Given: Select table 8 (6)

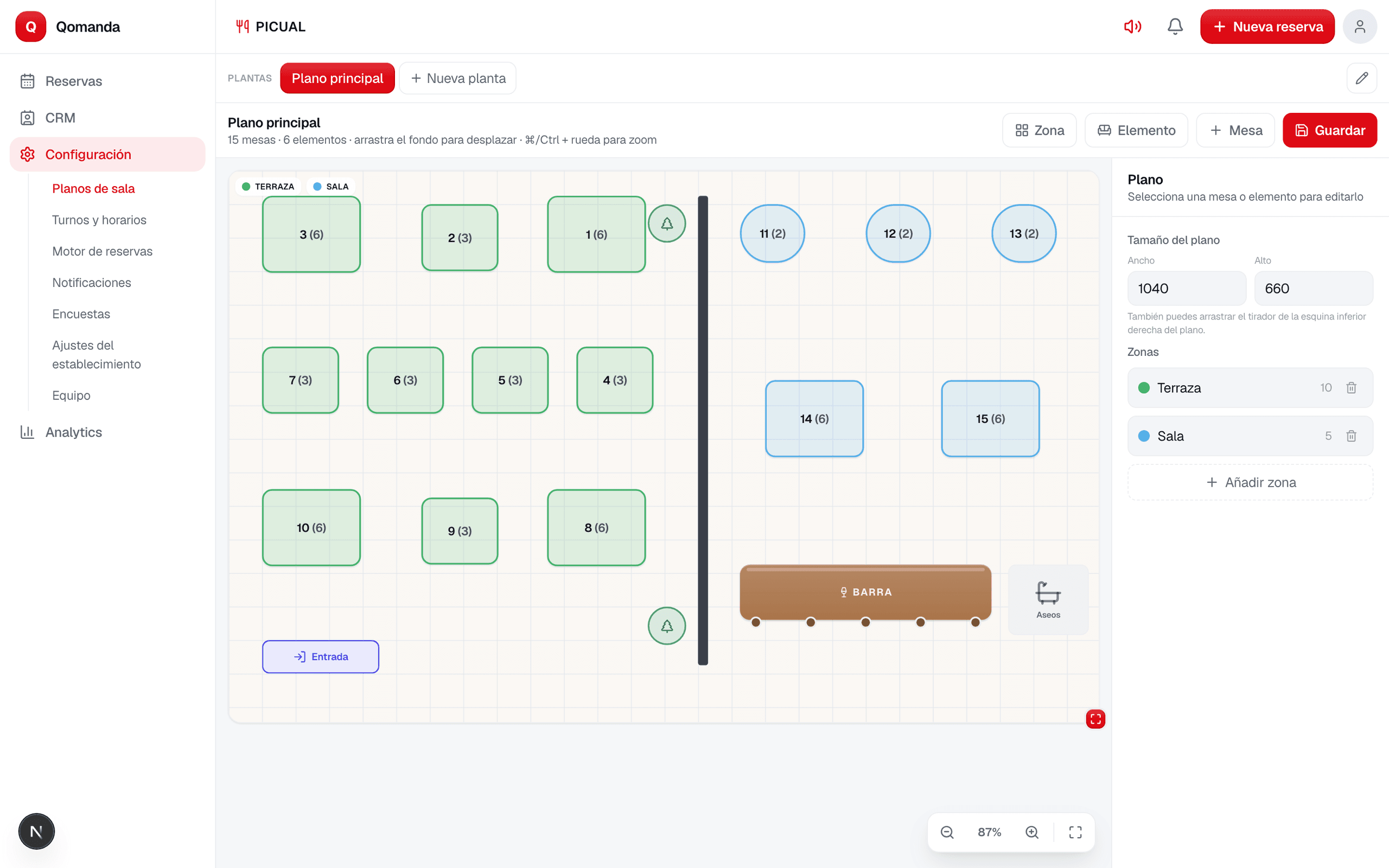Looking at the screenshot, I should click(596, 527).
